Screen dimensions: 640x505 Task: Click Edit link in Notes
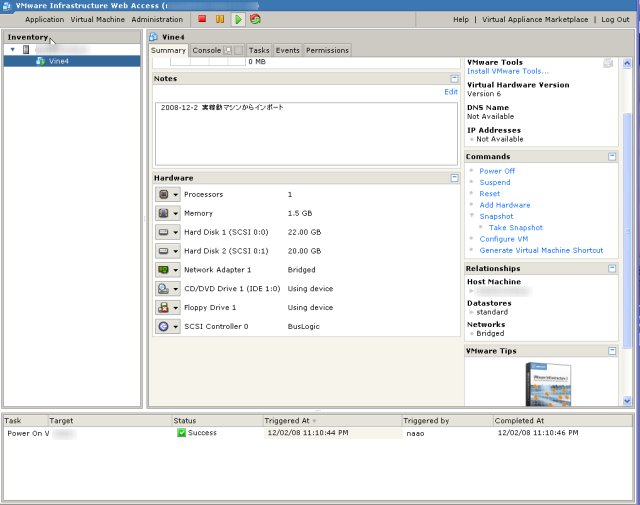point(451,92)
